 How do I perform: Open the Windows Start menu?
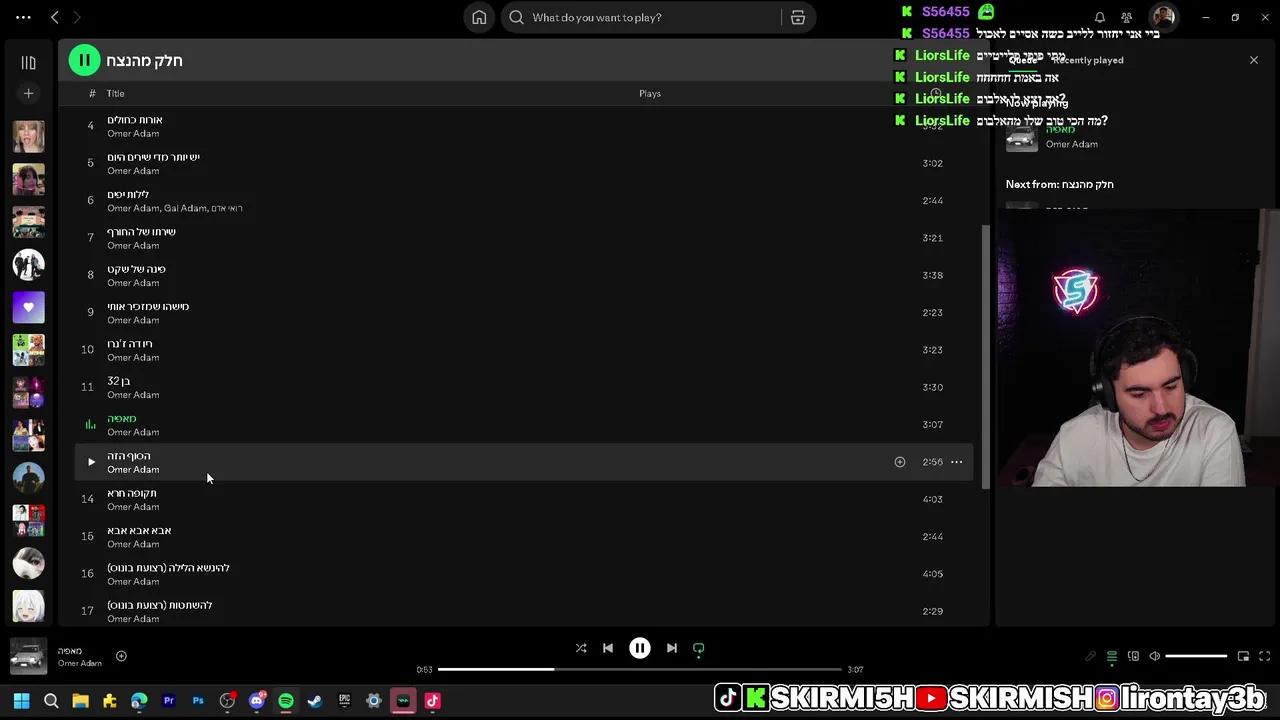point(22,701)
